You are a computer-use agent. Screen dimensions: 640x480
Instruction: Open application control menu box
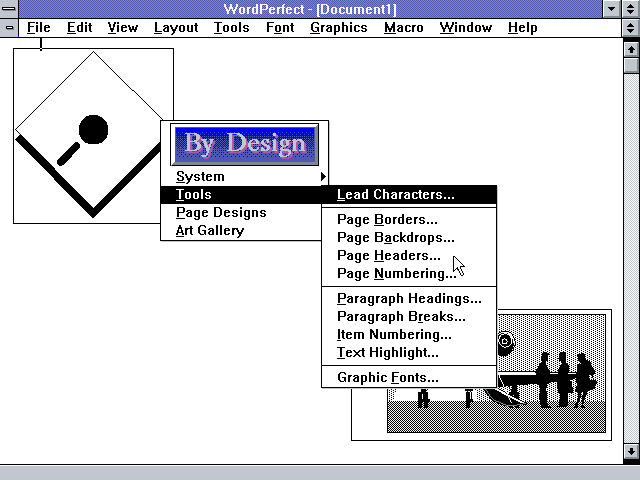(x=9, y=9)
